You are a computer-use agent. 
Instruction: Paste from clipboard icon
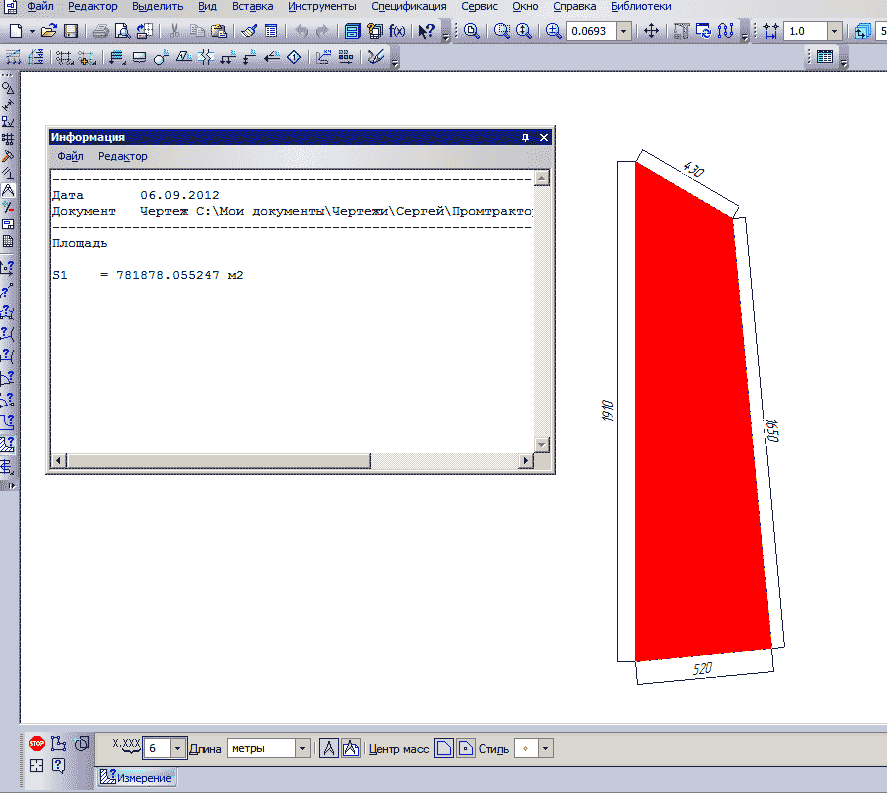pyautogui.click(x=218, y=31)
